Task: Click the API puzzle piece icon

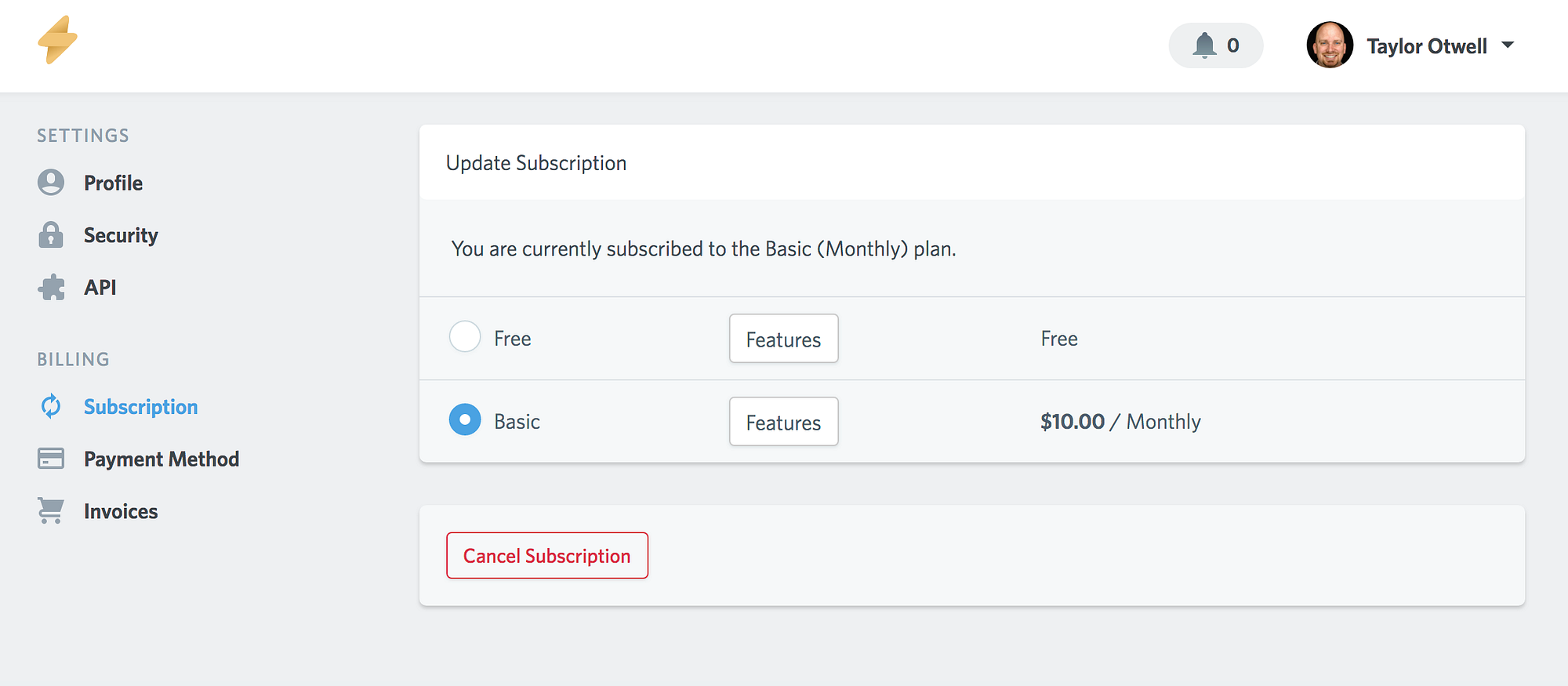Action: 52,288
